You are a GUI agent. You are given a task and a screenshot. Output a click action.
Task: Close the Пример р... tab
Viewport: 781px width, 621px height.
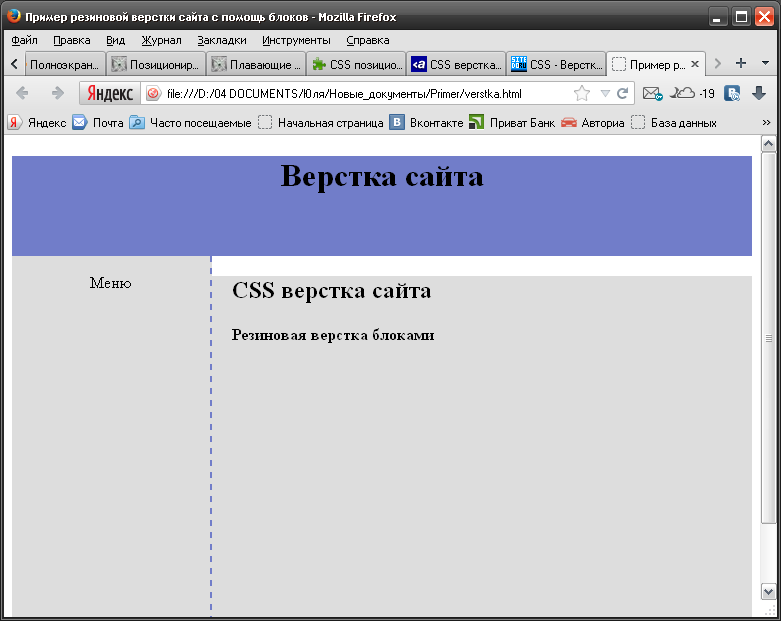click(695, 64)
